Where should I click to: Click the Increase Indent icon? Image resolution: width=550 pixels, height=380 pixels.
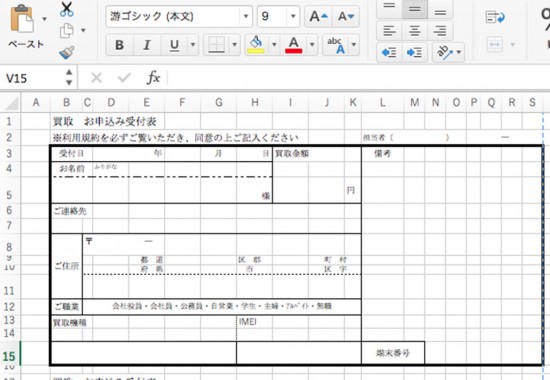coord(415,53)
